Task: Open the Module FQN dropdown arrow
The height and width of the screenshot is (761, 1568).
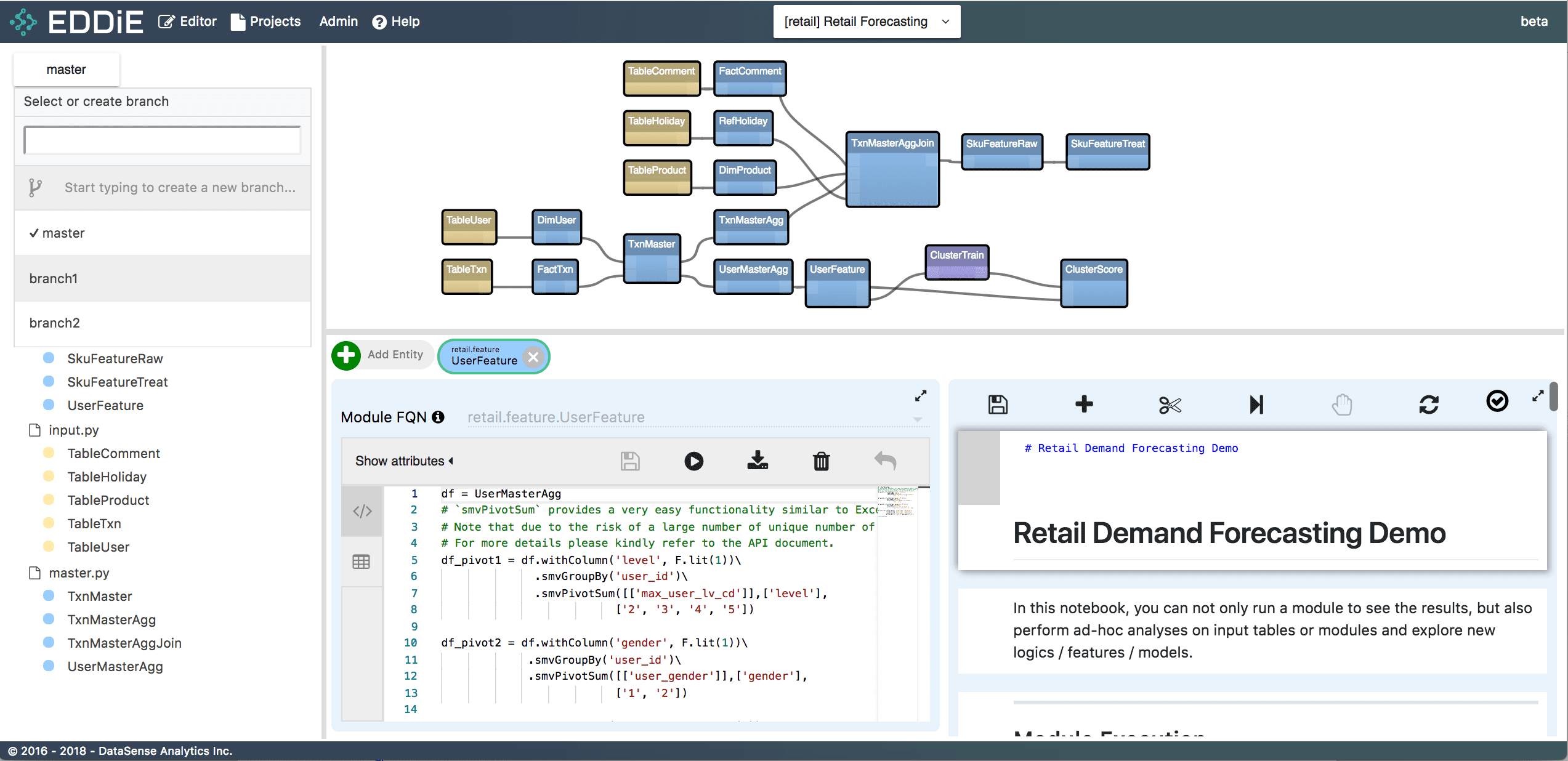Action: [917, 419]
